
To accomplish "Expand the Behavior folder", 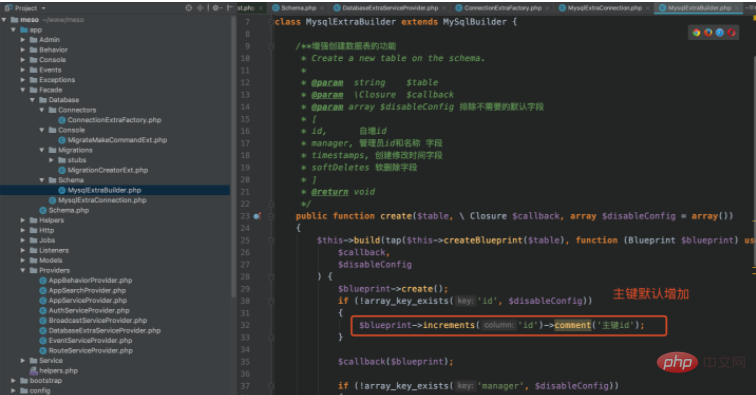I will [x=23, y=50].
